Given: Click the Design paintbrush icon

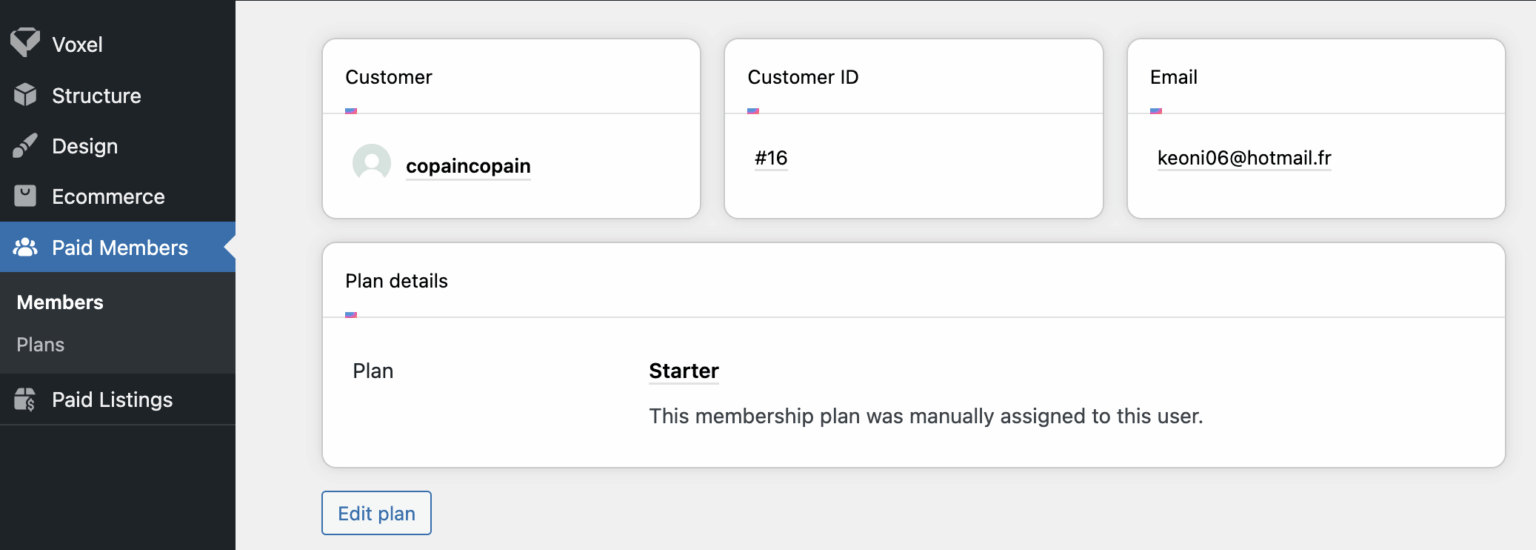Looking at the screenshot, I should 25,146.
